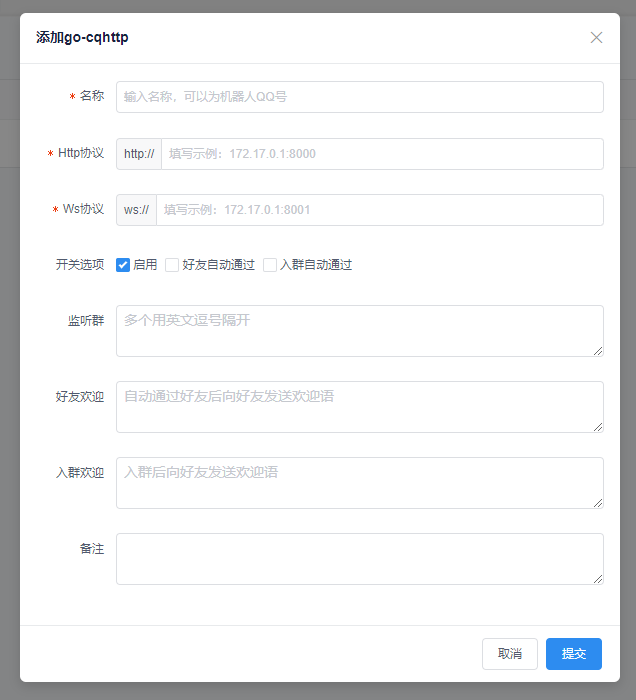This screenshot has width=636, height=700.
Task: Enable 好友自动通过 checkbox
Action: (172, 265)
